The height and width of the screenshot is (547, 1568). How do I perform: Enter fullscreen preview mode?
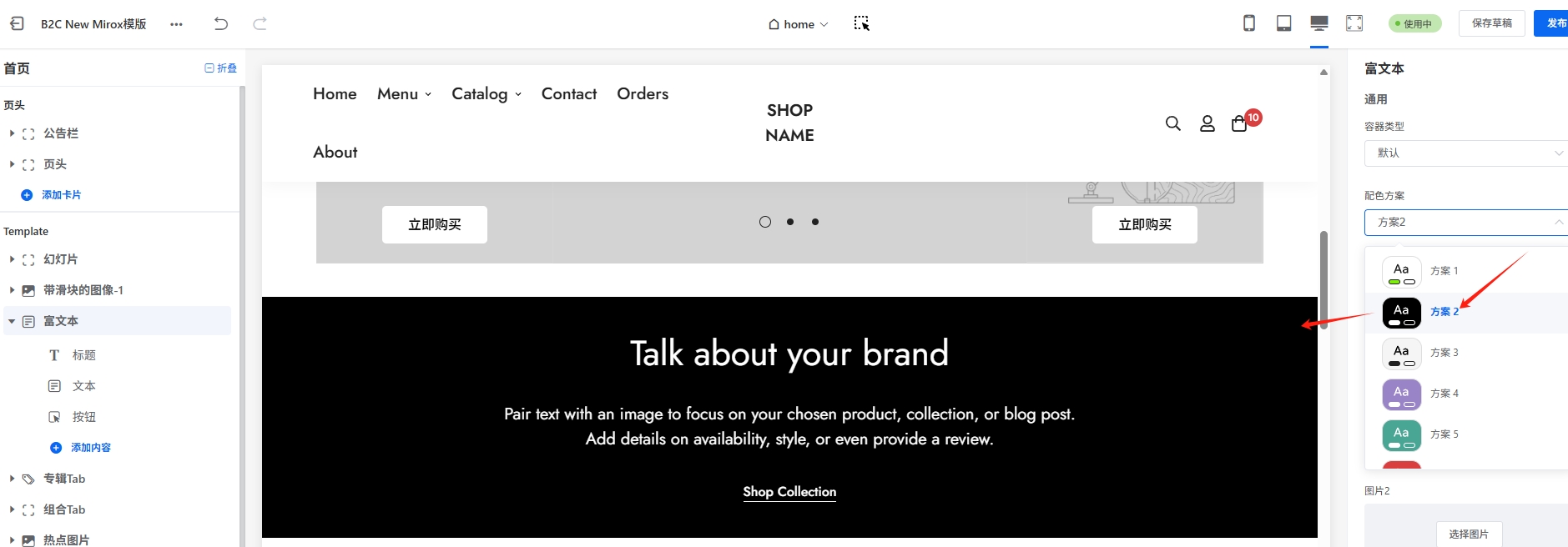[1354, 23]
